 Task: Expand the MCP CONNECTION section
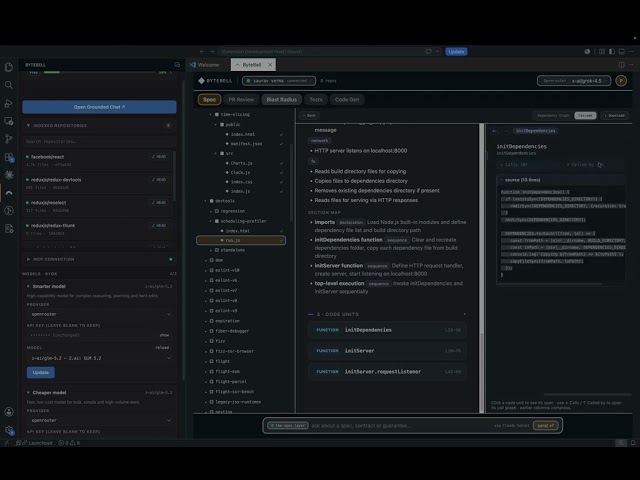tap(98, 259)
